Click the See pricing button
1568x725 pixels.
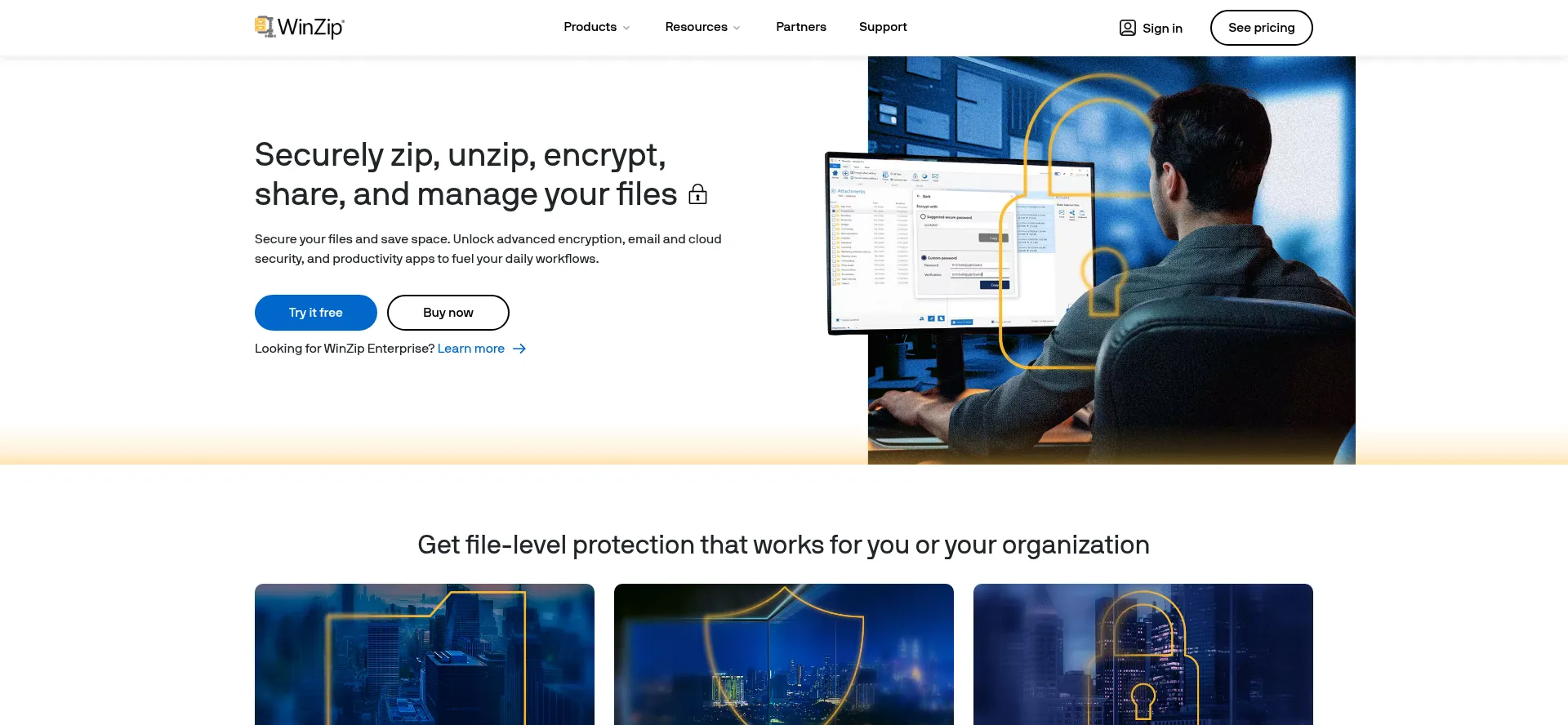[x=1261, y=28]
